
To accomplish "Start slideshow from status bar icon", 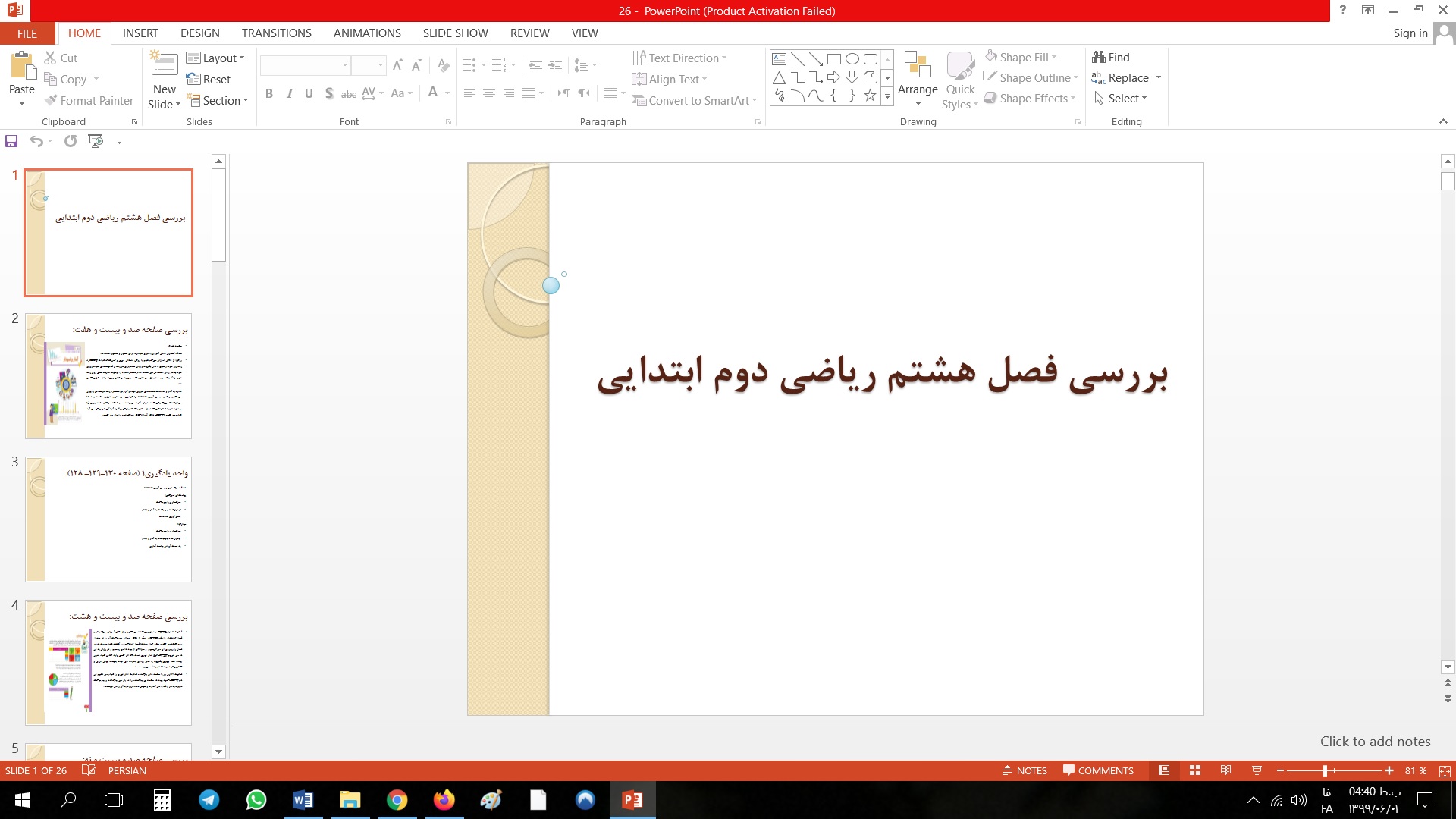I will pyautogui.click(x=1257, y=770).
